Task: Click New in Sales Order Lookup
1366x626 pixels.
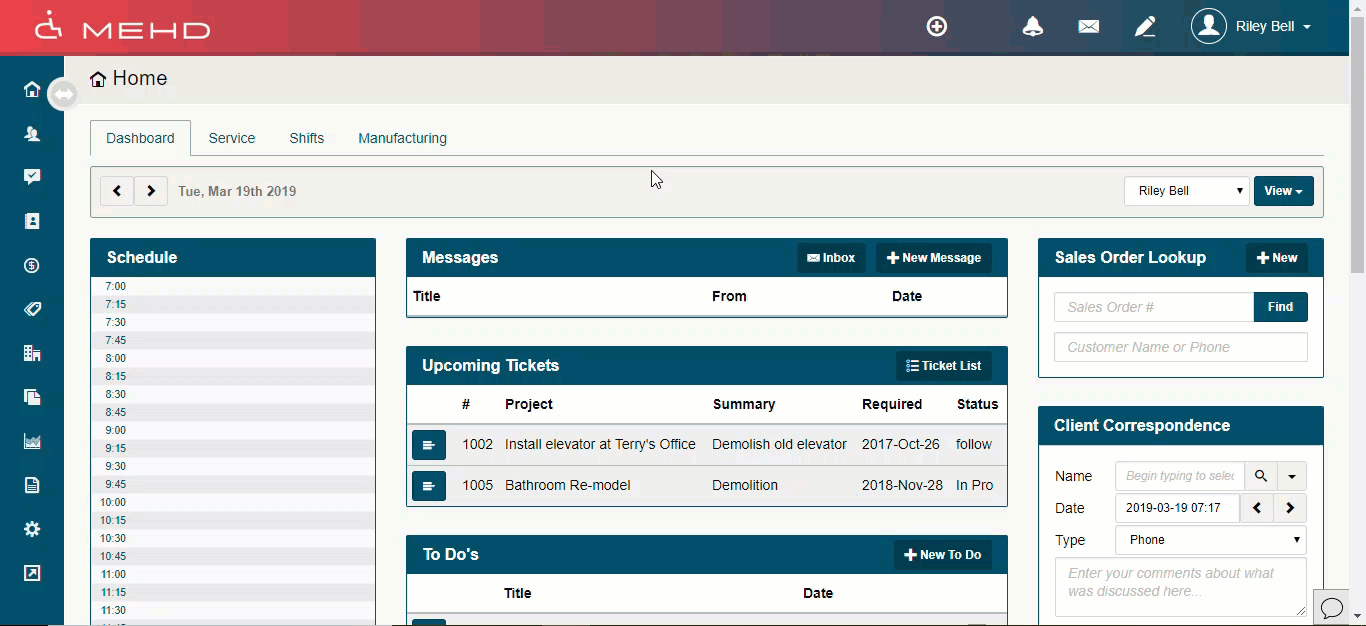Action: pyautogui.click(x=1276, y=258)
